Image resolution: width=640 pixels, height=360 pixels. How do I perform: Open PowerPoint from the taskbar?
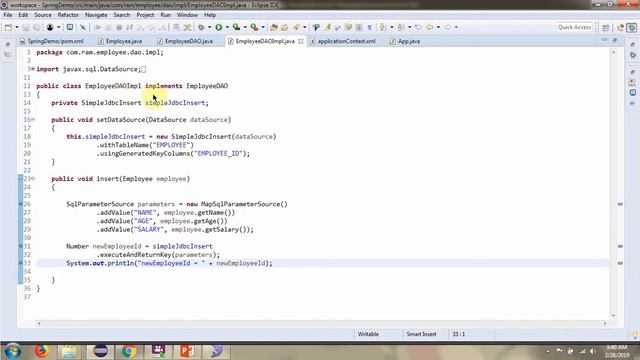click(x=187, y=351)
